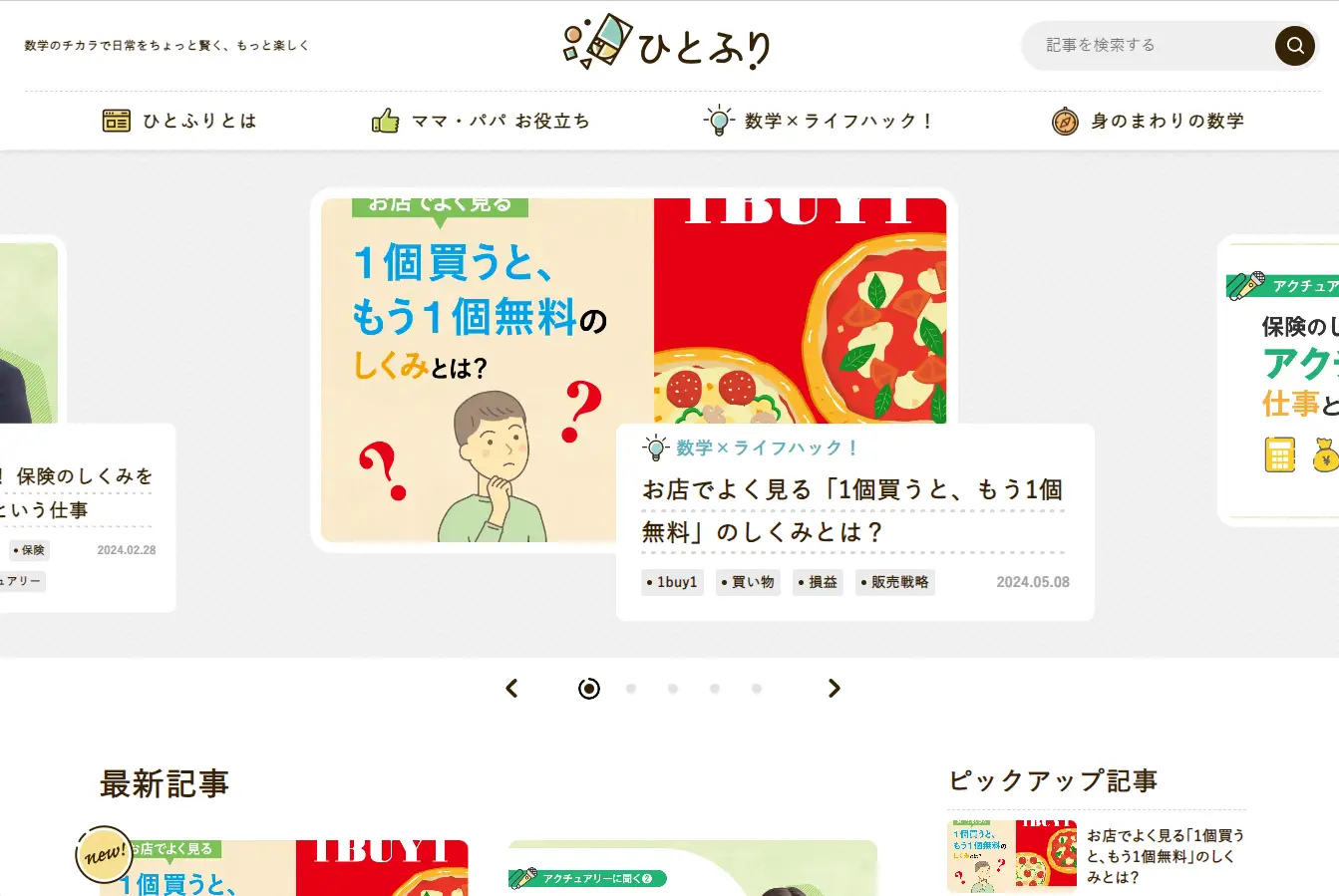This screenshot has height=896, width=1339.
Task: Go to the previous slide arrow
Action: coord(512,689)
